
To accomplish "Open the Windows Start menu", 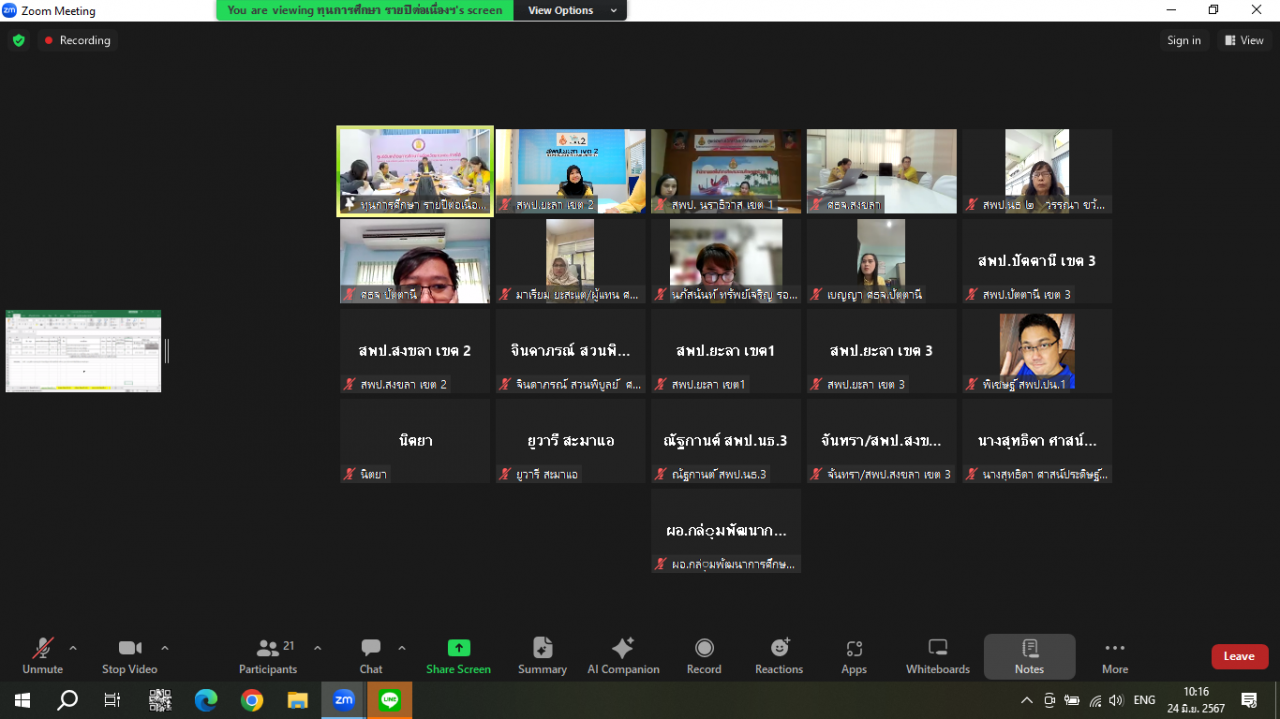I will click(22, 700).
